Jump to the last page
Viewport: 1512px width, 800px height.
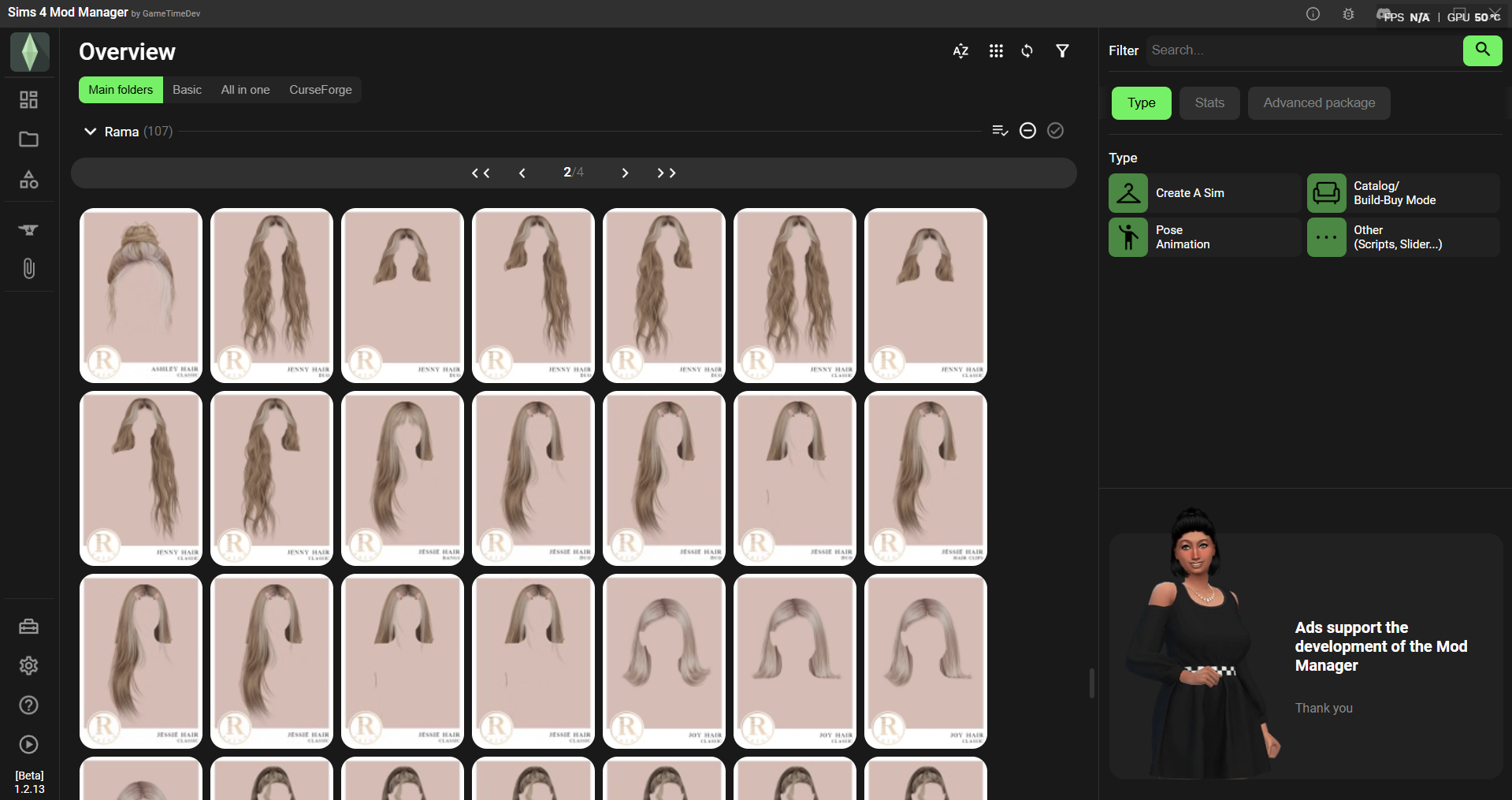pyautogui.click(x=667, y=173)
